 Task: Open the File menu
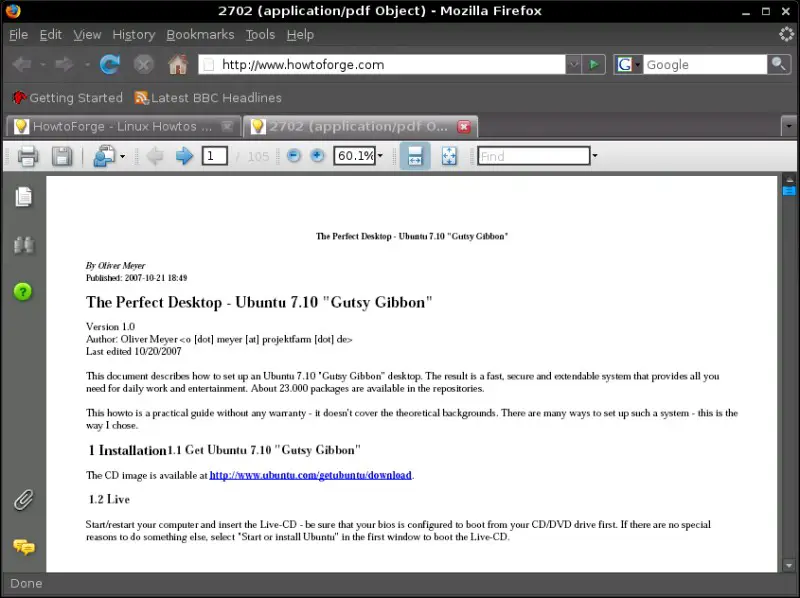pos(18,35)
